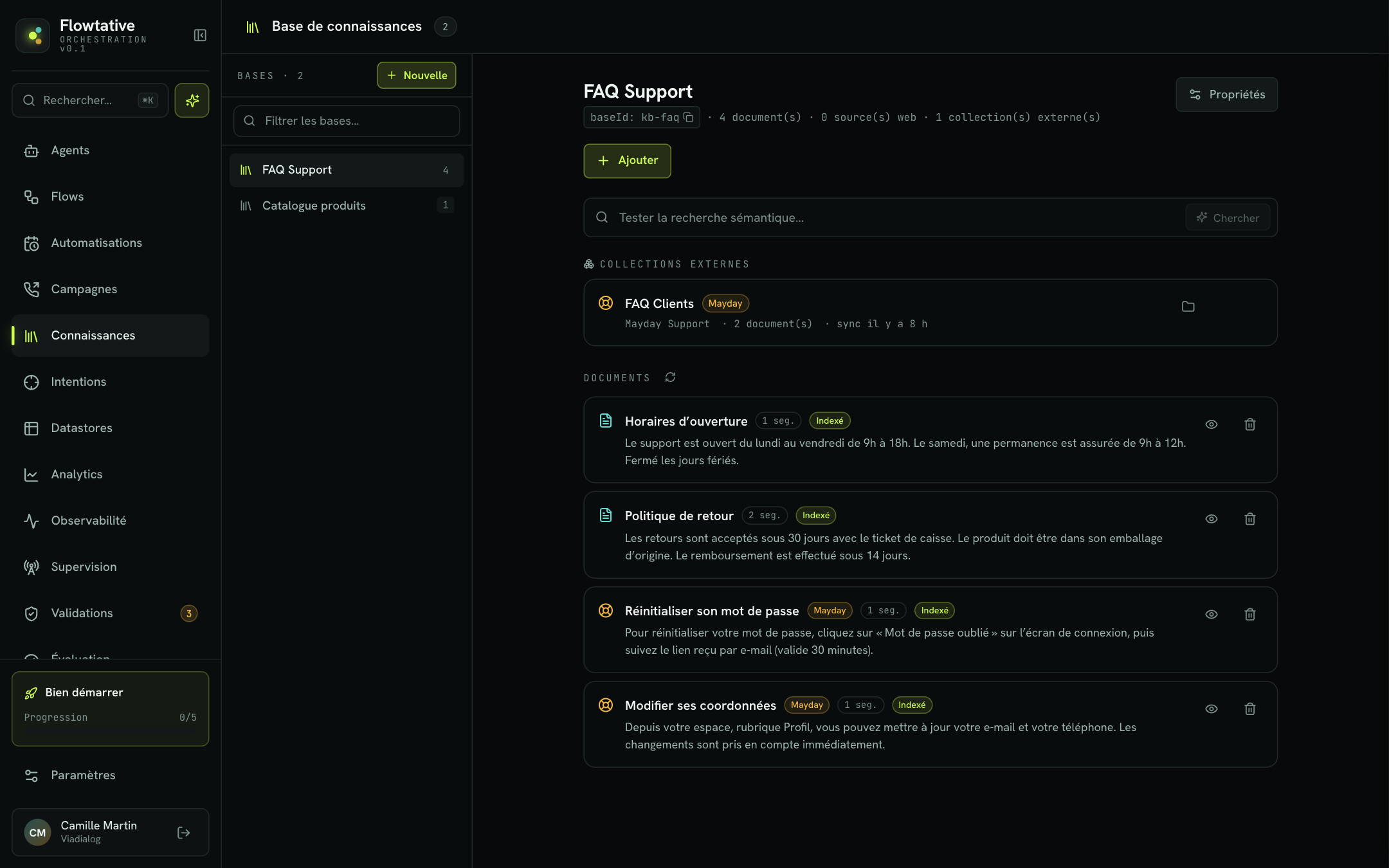Click the rocket icon in Bien démarrer

click(x=31, y=692)
